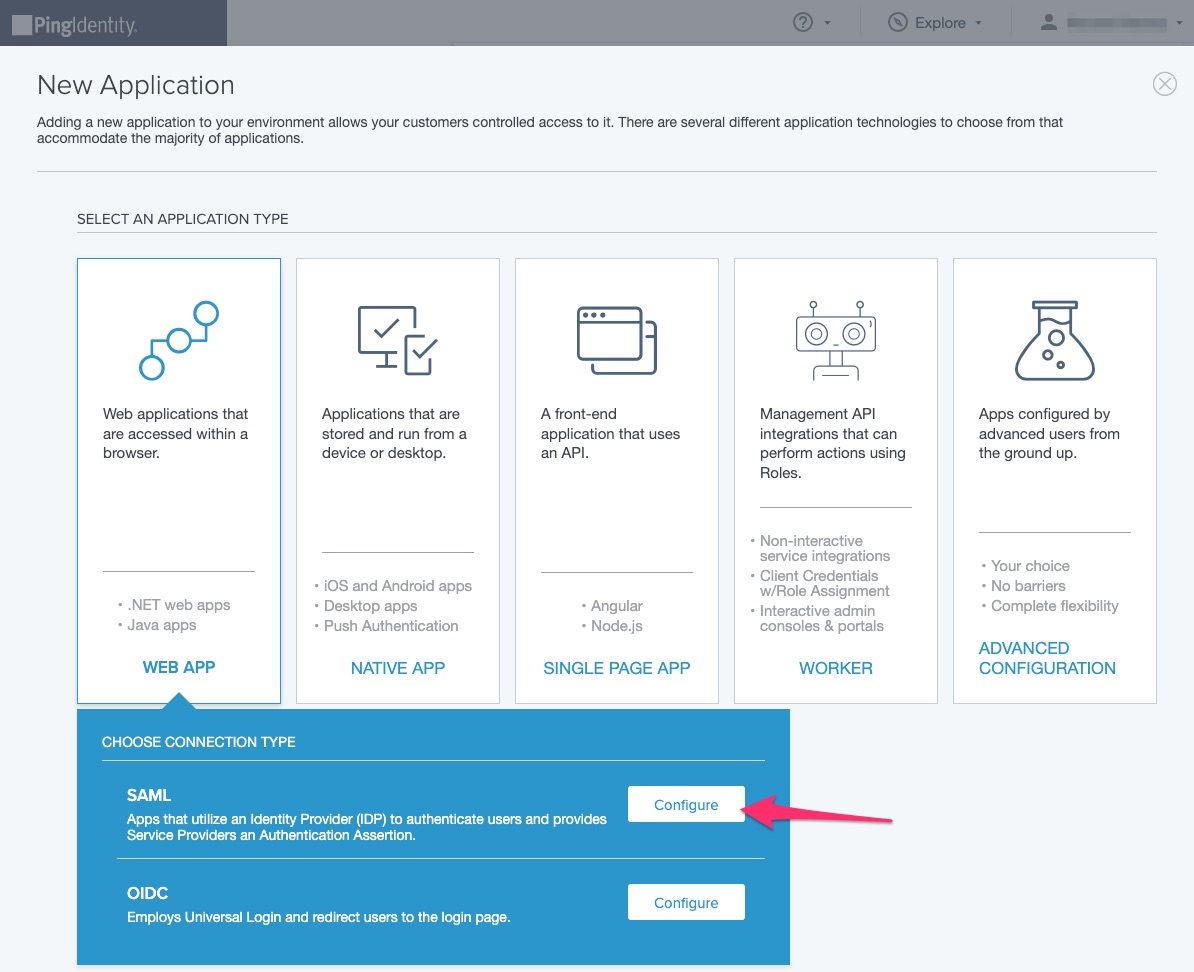Choose the WORKER application type
The width and height of the screenshot is (1194, 972).
point(835,667)
